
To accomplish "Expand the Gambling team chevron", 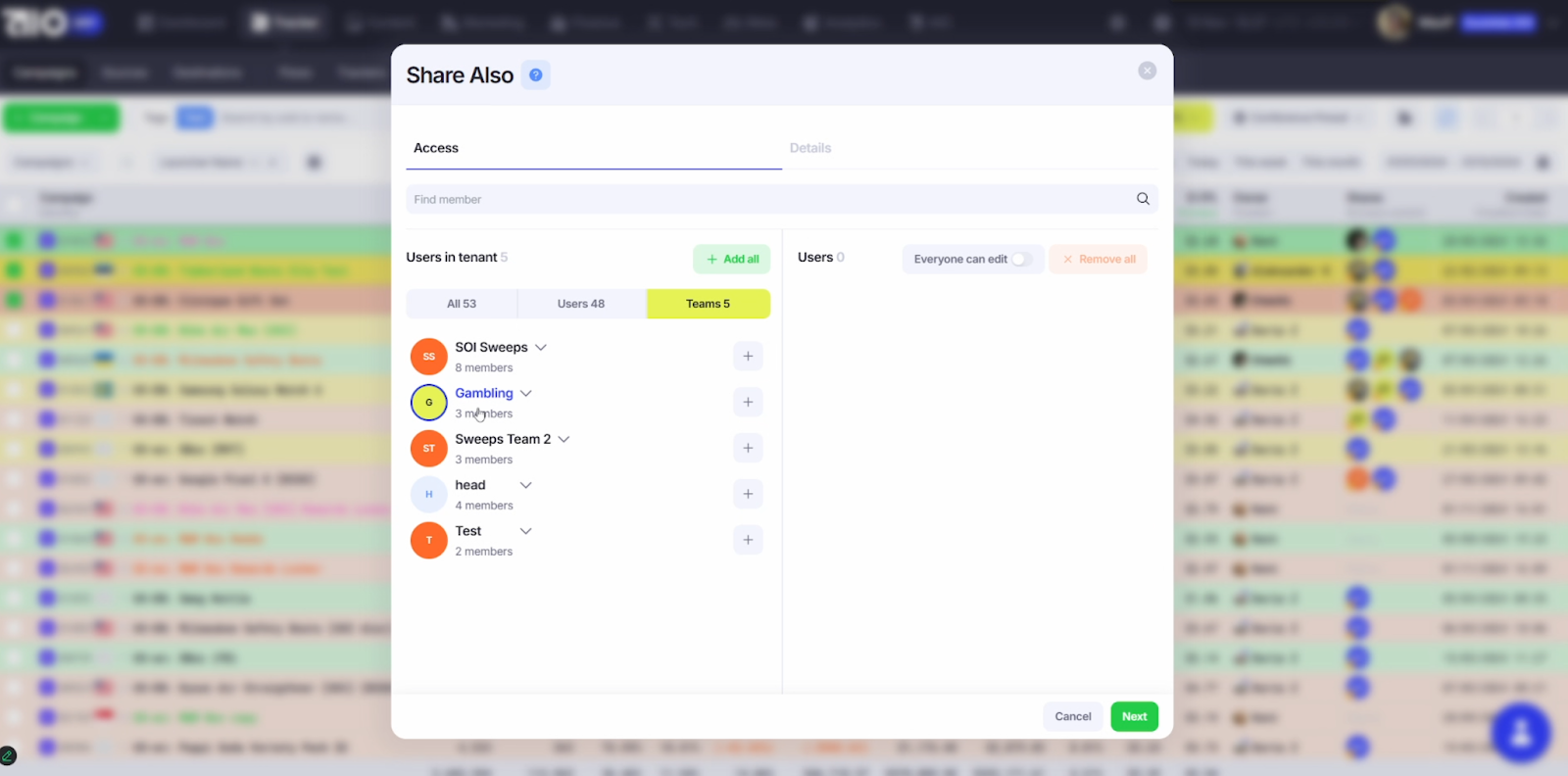I will coord(526,394).
